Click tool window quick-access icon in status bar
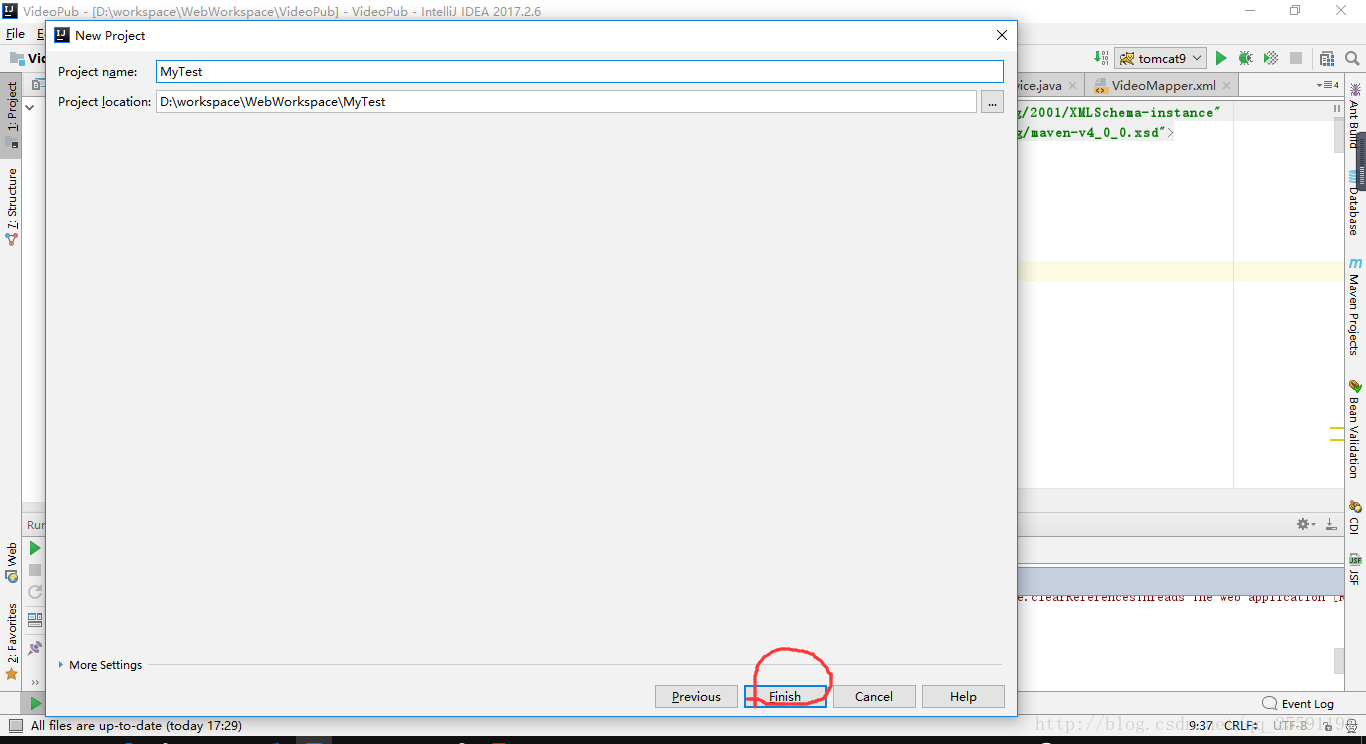The width and height of the screenshot is (1366, 744). pos(15,725)
